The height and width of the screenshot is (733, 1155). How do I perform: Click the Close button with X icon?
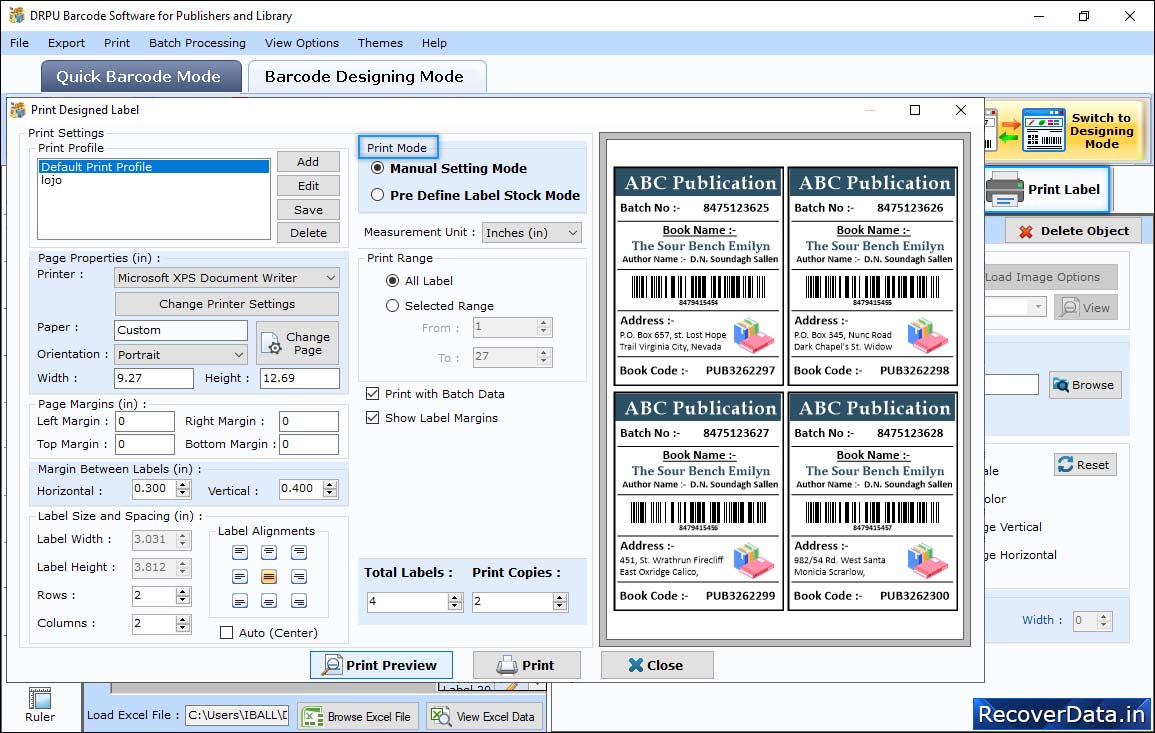[656, 665]
